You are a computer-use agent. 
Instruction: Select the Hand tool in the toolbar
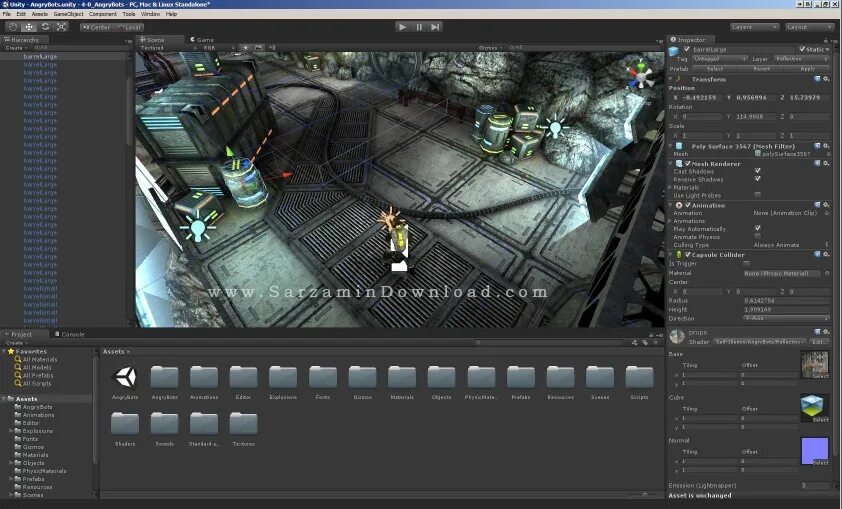13,27
